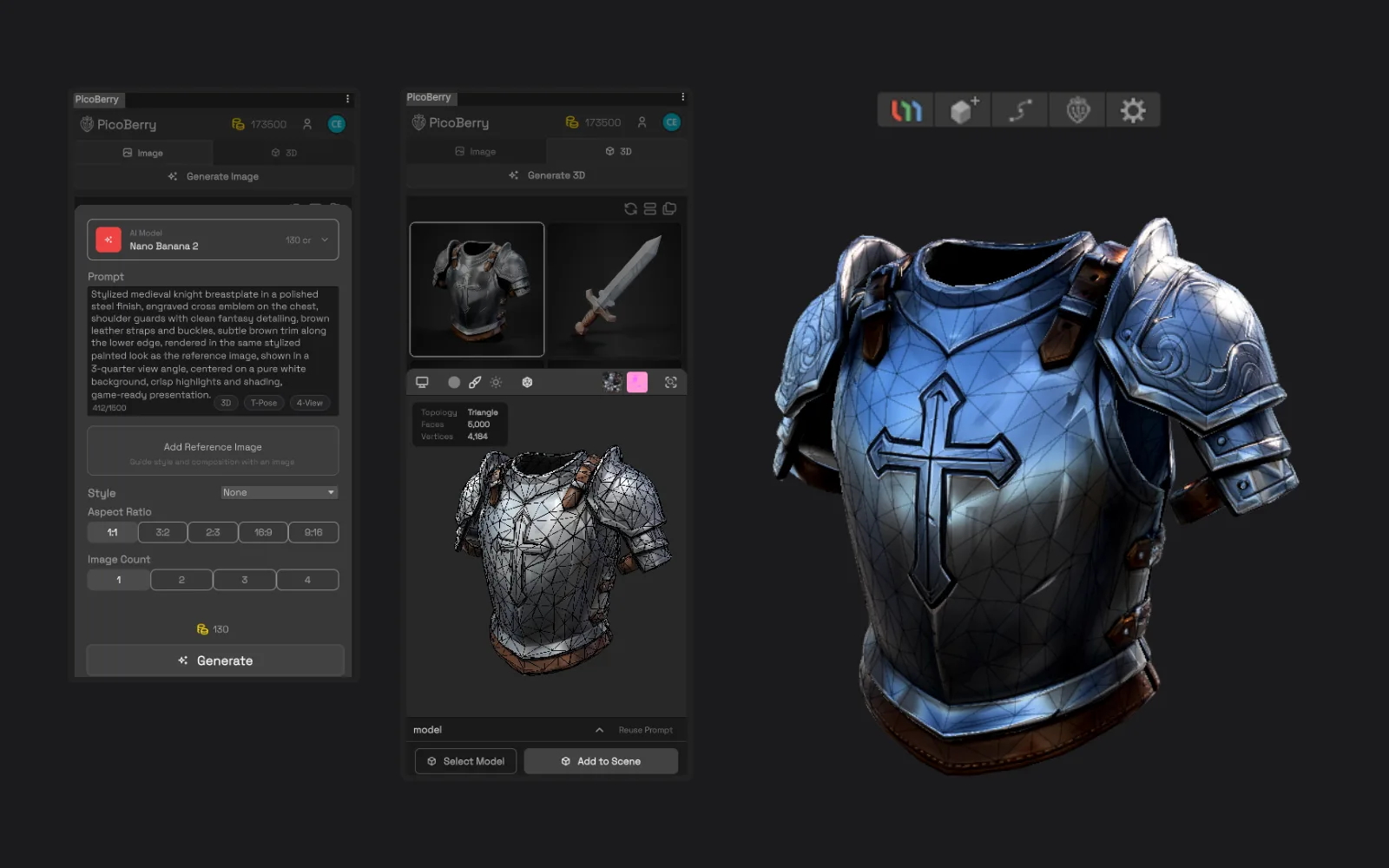
Task: Click the Generate Image button
Action: click(x=214, y=176)
